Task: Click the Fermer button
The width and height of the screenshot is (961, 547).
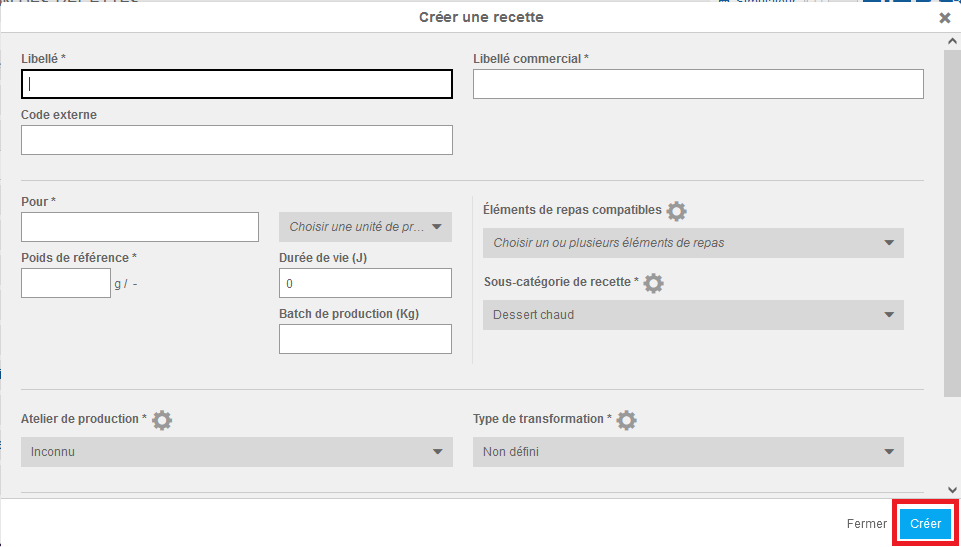Action: coord(866,524)
